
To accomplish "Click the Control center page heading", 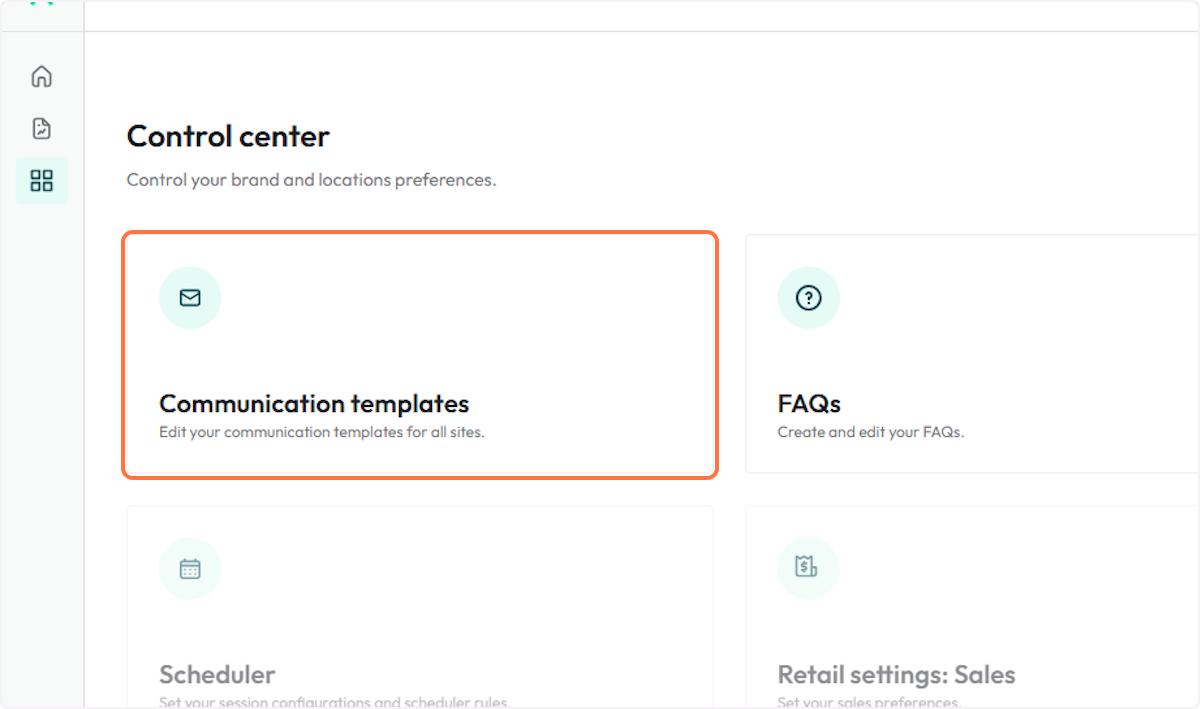I will click(x=227, y=136).
